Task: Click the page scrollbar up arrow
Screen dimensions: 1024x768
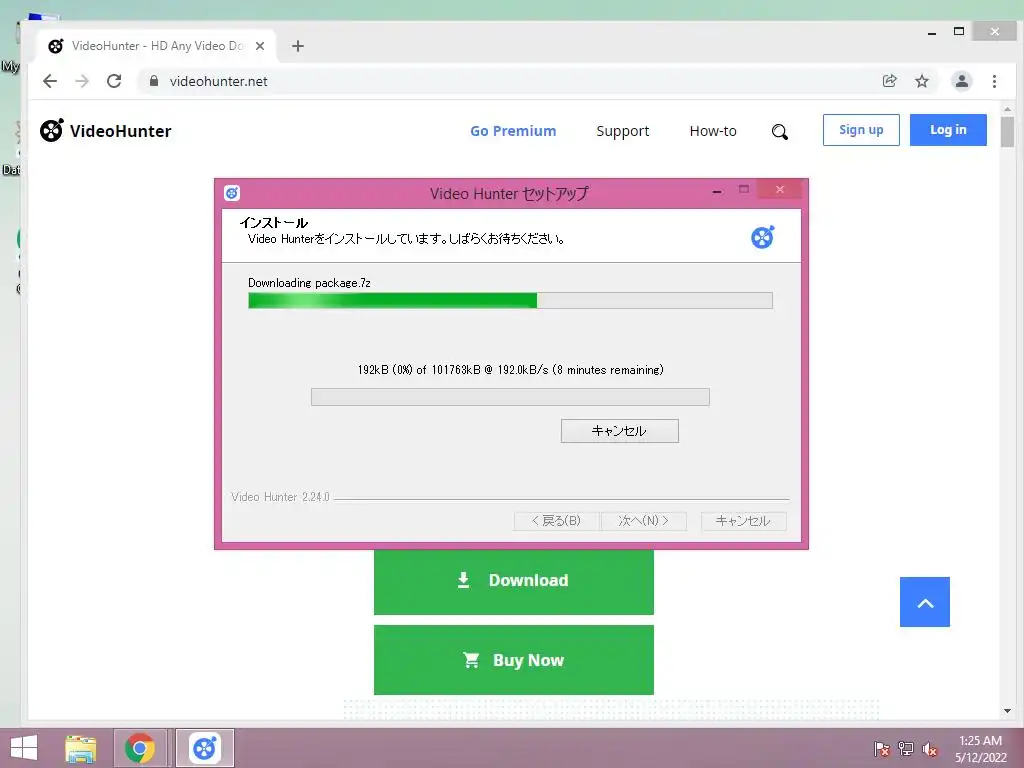Action: point(1007,109)
